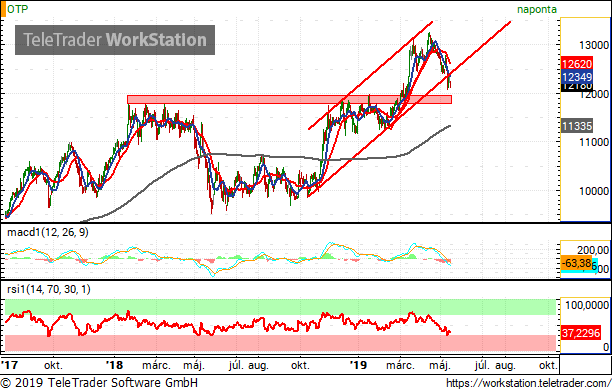The height and width of the screenshot is (392, 612).
Task: Click the '18 year marker on time axis
Action: (114, 365)
